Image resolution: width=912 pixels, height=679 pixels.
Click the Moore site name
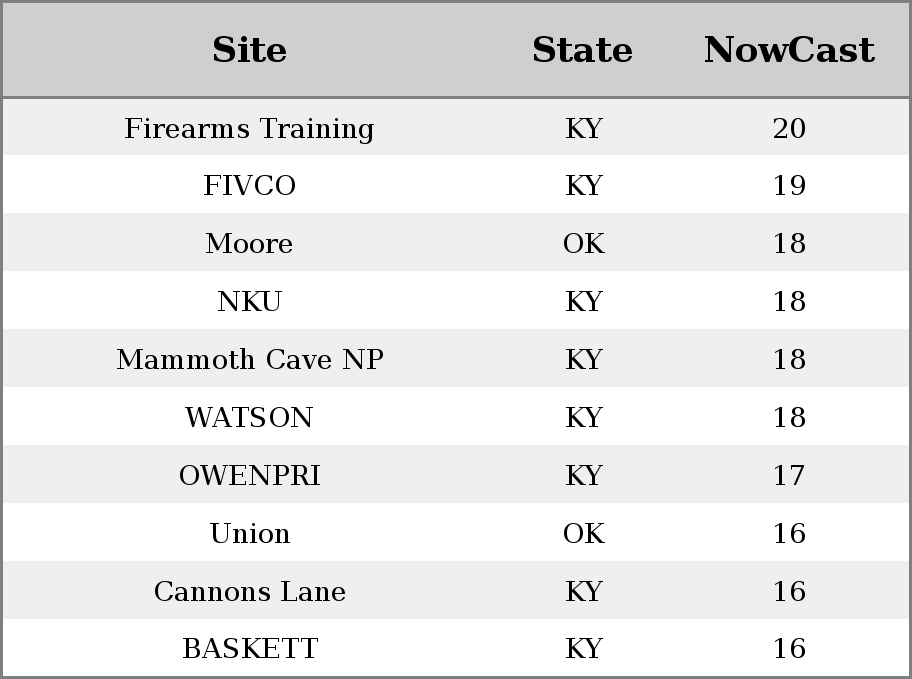click(249, 243)
